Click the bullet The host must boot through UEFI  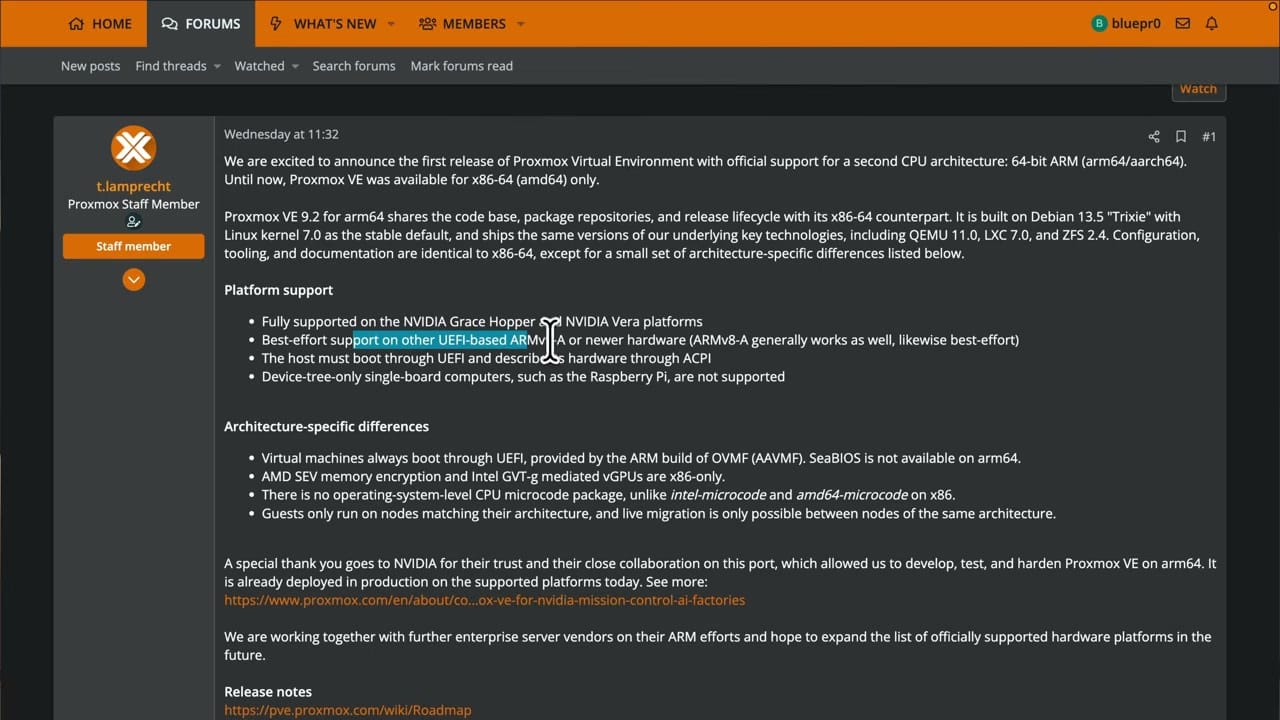(x=486, y=358)
